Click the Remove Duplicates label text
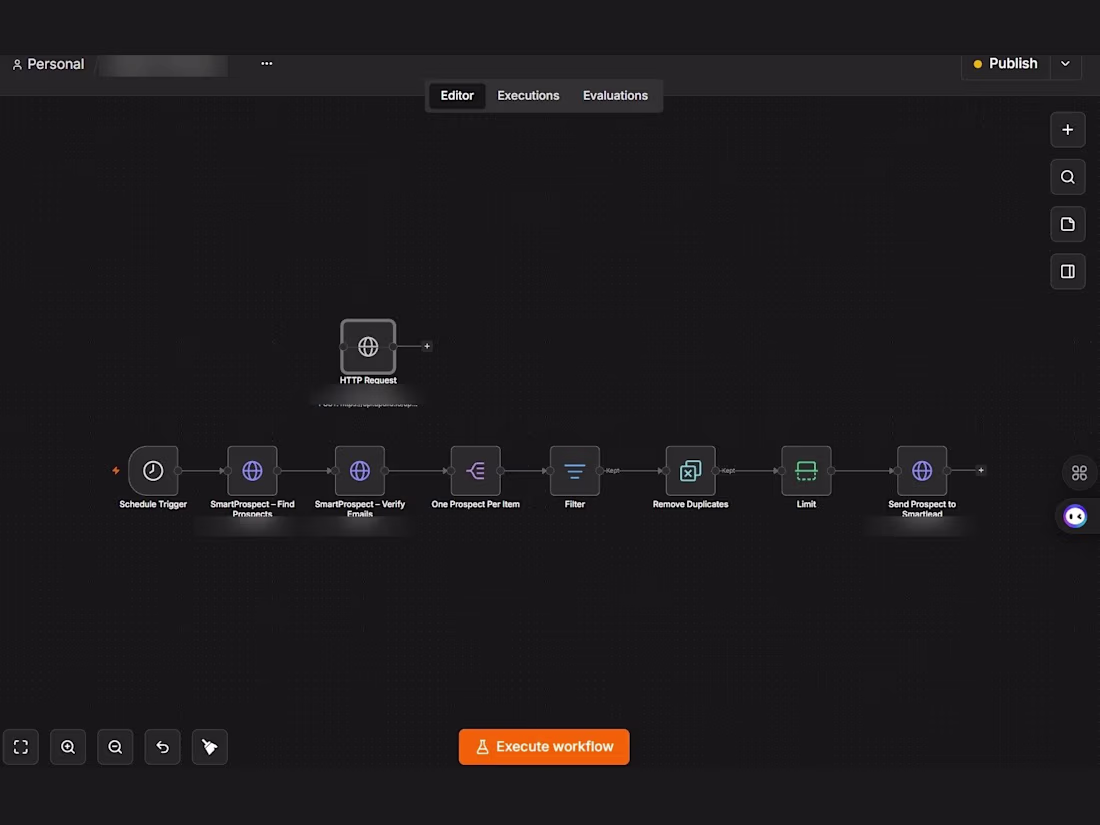 point(690,504)
